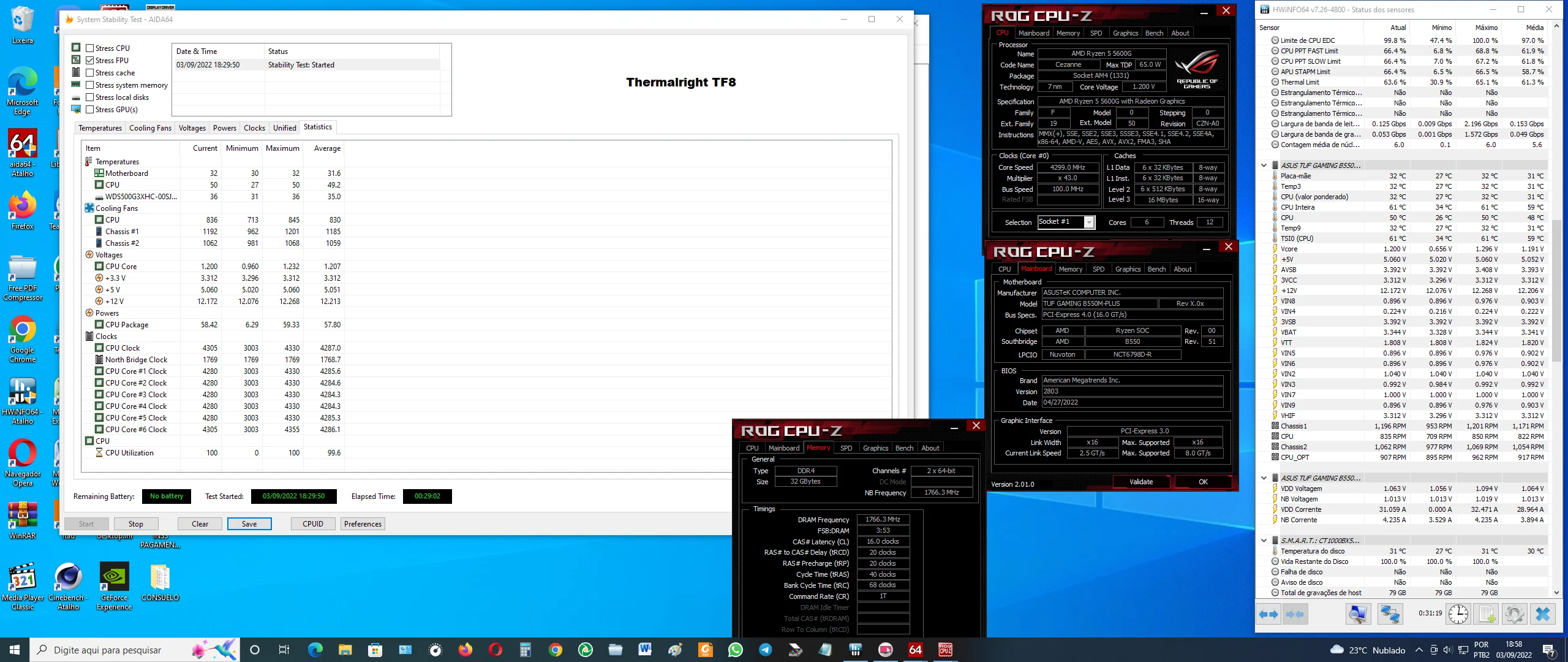This screenshot has width=1568, height=662.
Task: Collapse the S.M.A.R.T. CT1000BX5 sensor group
Action: point(1264,541)
